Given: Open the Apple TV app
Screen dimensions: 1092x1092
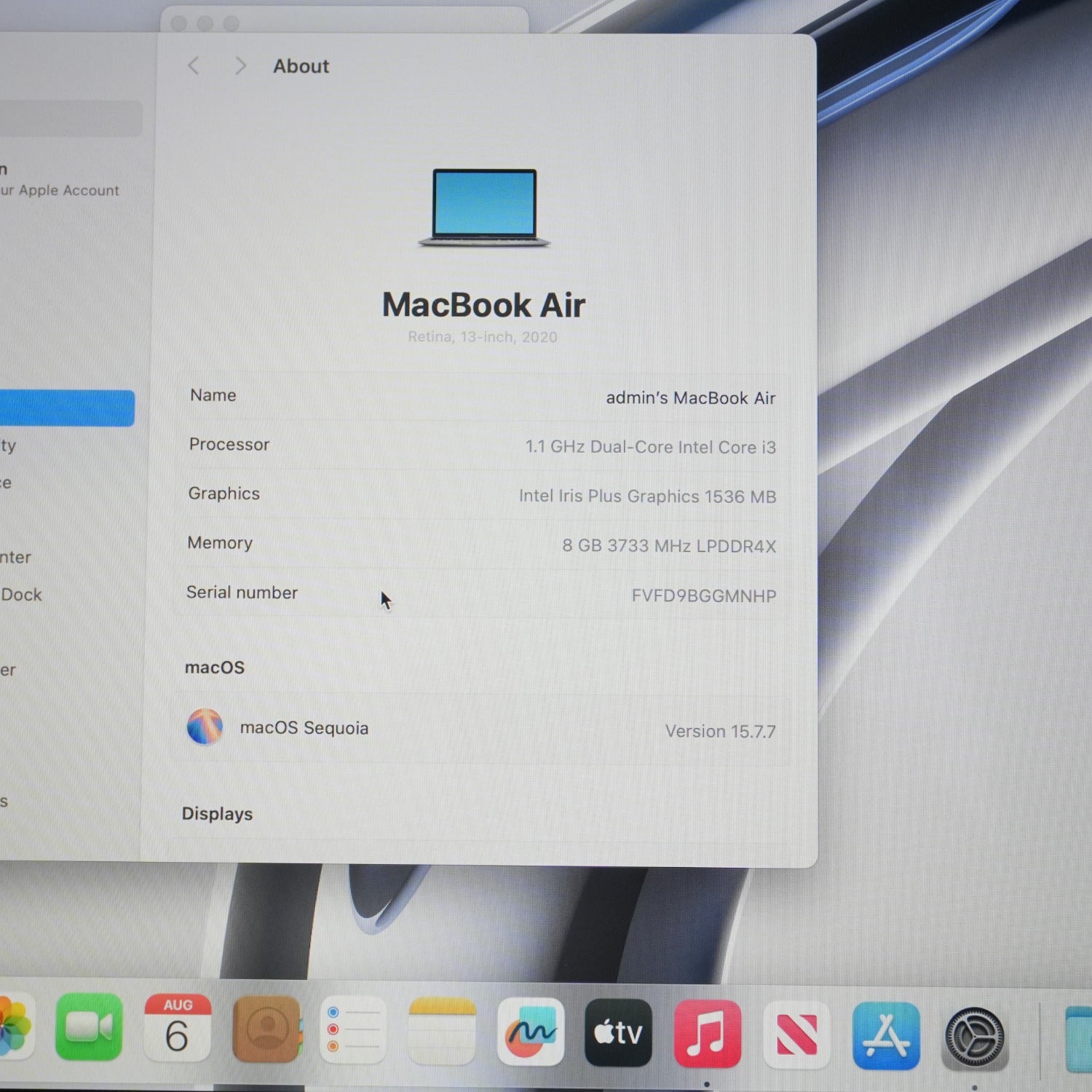Looking at the screenshot, I should (618, 1033).
